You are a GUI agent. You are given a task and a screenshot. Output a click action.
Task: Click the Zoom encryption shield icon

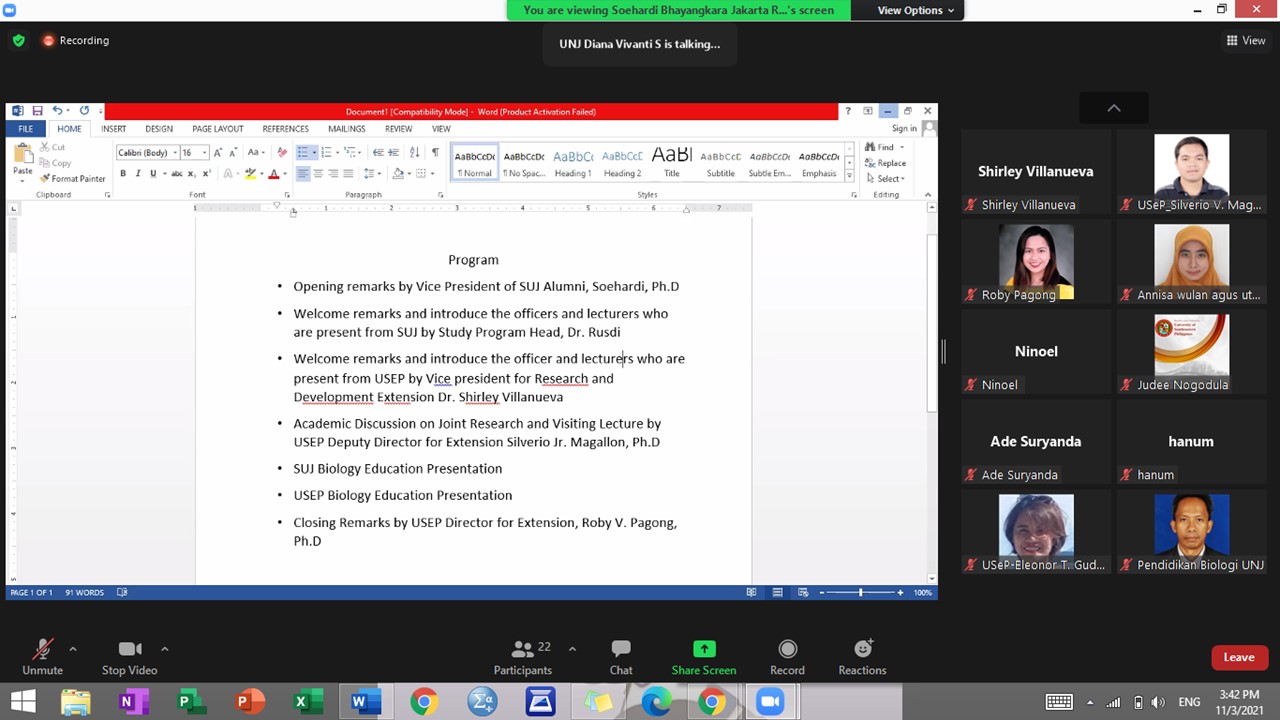tap(18, 41)
